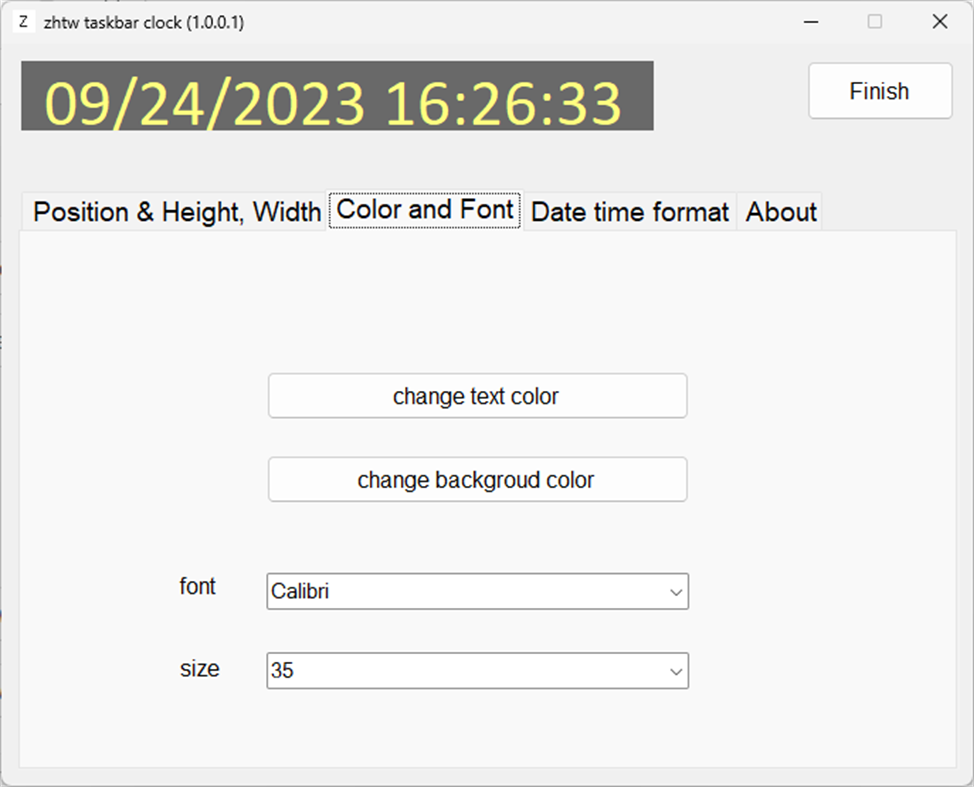974x787 pixels.
Task: Open the About tab
Action: click(x=780, y=212)
